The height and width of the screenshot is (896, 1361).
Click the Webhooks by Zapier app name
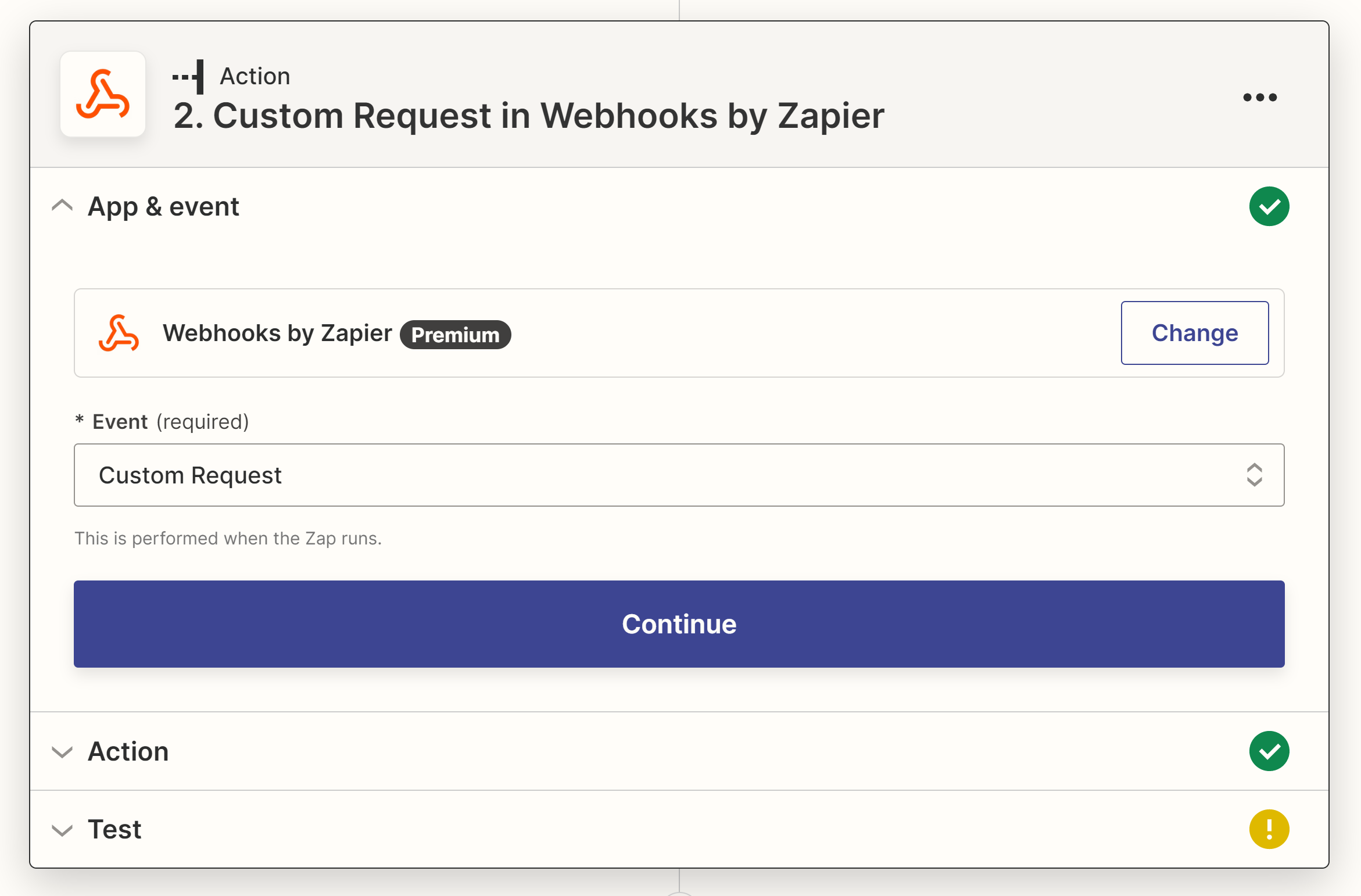[277, 333]
